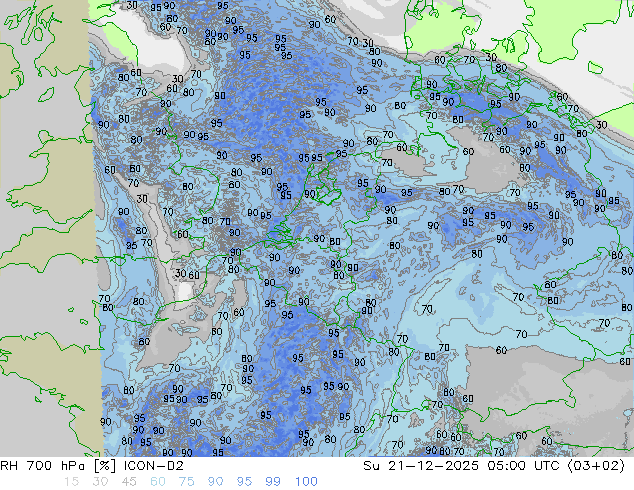The height and width of the screenshot is (490, 634).
Task: Click legend value '90' below the title
Action: click(215, 482)
